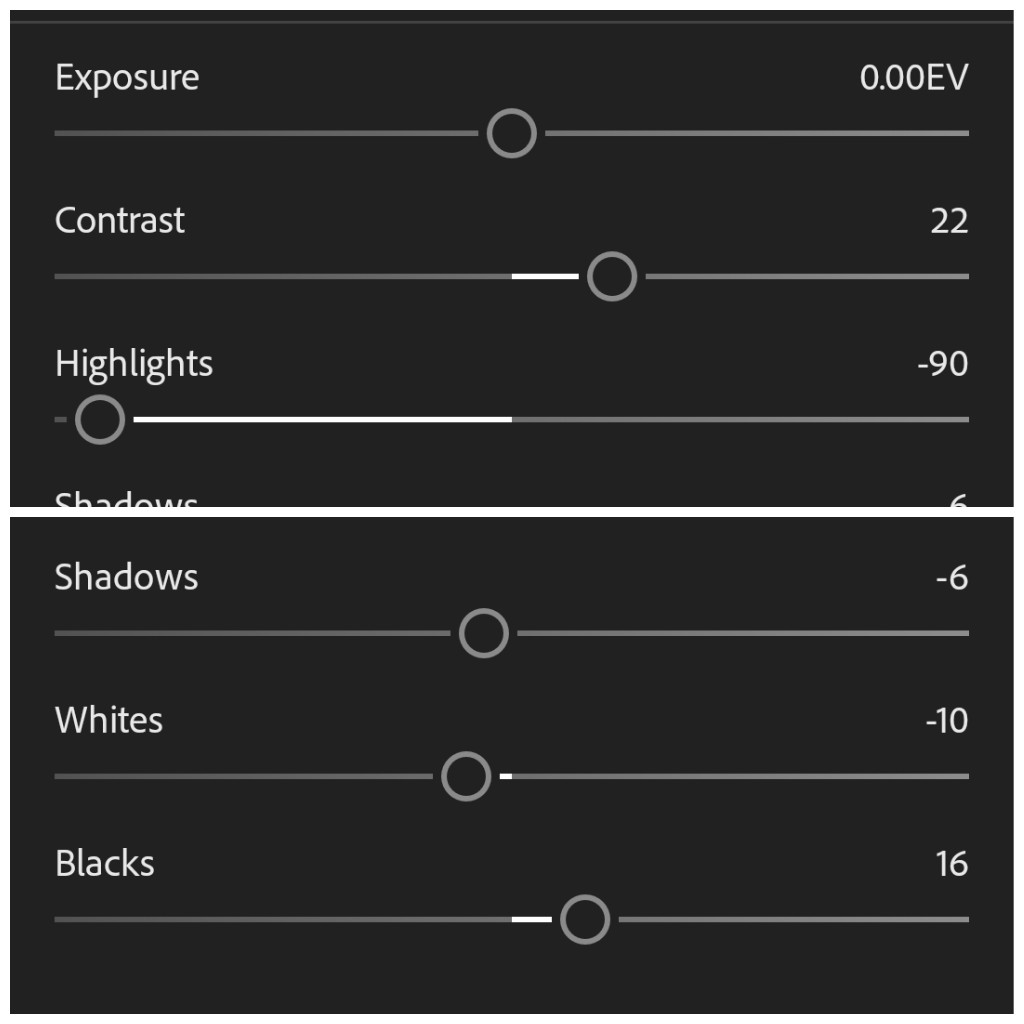Click the Whites value -10
Image resolution: width=1024 pixels, height=1024 pixels.
point(947,721)
